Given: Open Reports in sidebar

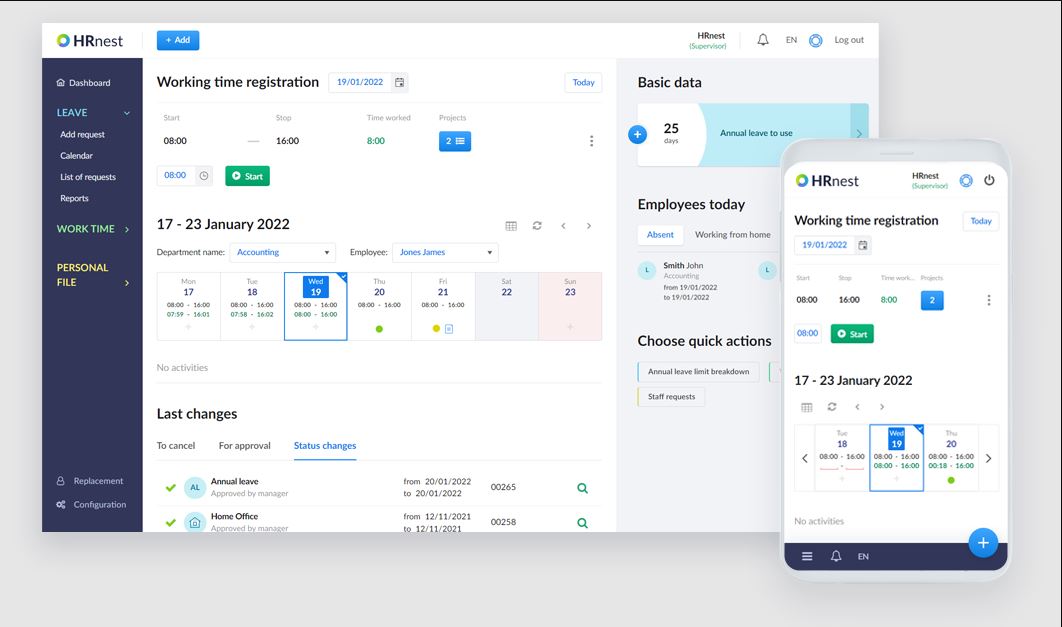Looking at the screenshot, I should [x=75, y=198].
